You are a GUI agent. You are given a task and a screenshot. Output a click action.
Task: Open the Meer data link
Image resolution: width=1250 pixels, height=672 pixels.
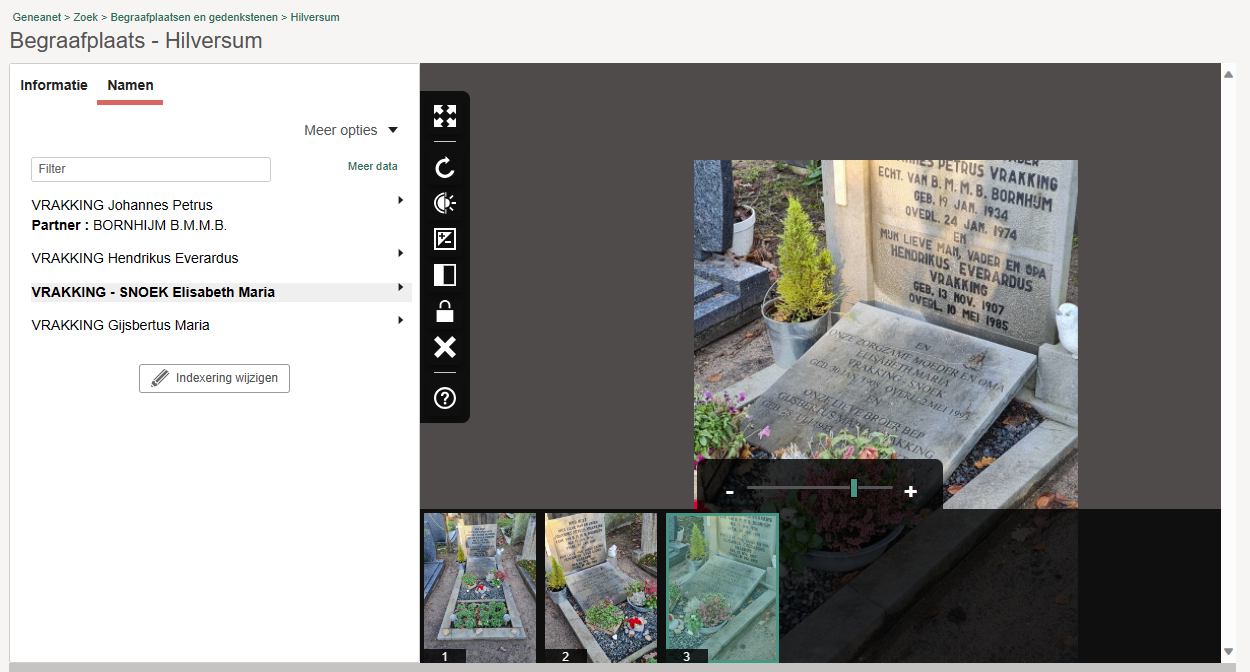coord(372,166)
